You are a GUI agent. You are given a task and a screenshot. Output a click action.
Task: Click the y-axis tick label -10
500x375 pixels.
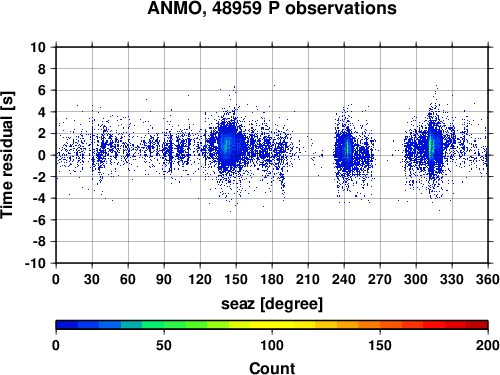point(35,263)
